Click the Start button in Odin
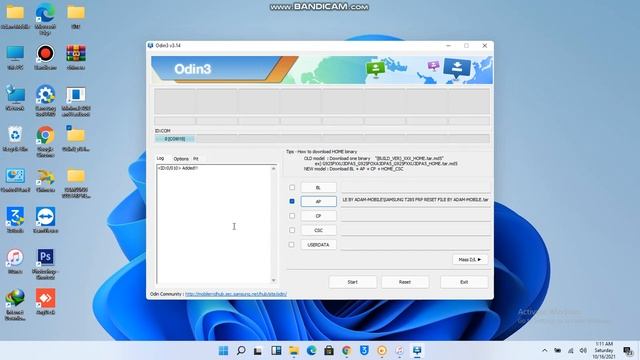The width and height of the screenshot is (640, 360). tap(352, 282)
